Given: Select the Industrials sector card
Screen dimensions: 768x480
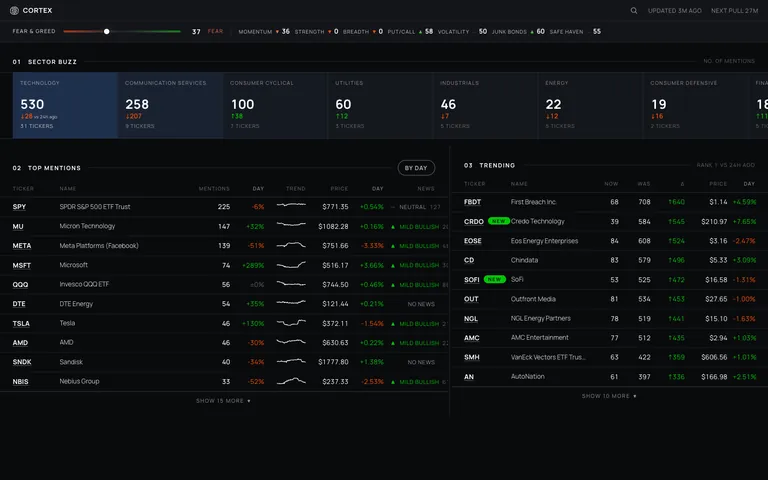Looking at the screenshot, I should [x=485, y=105].
